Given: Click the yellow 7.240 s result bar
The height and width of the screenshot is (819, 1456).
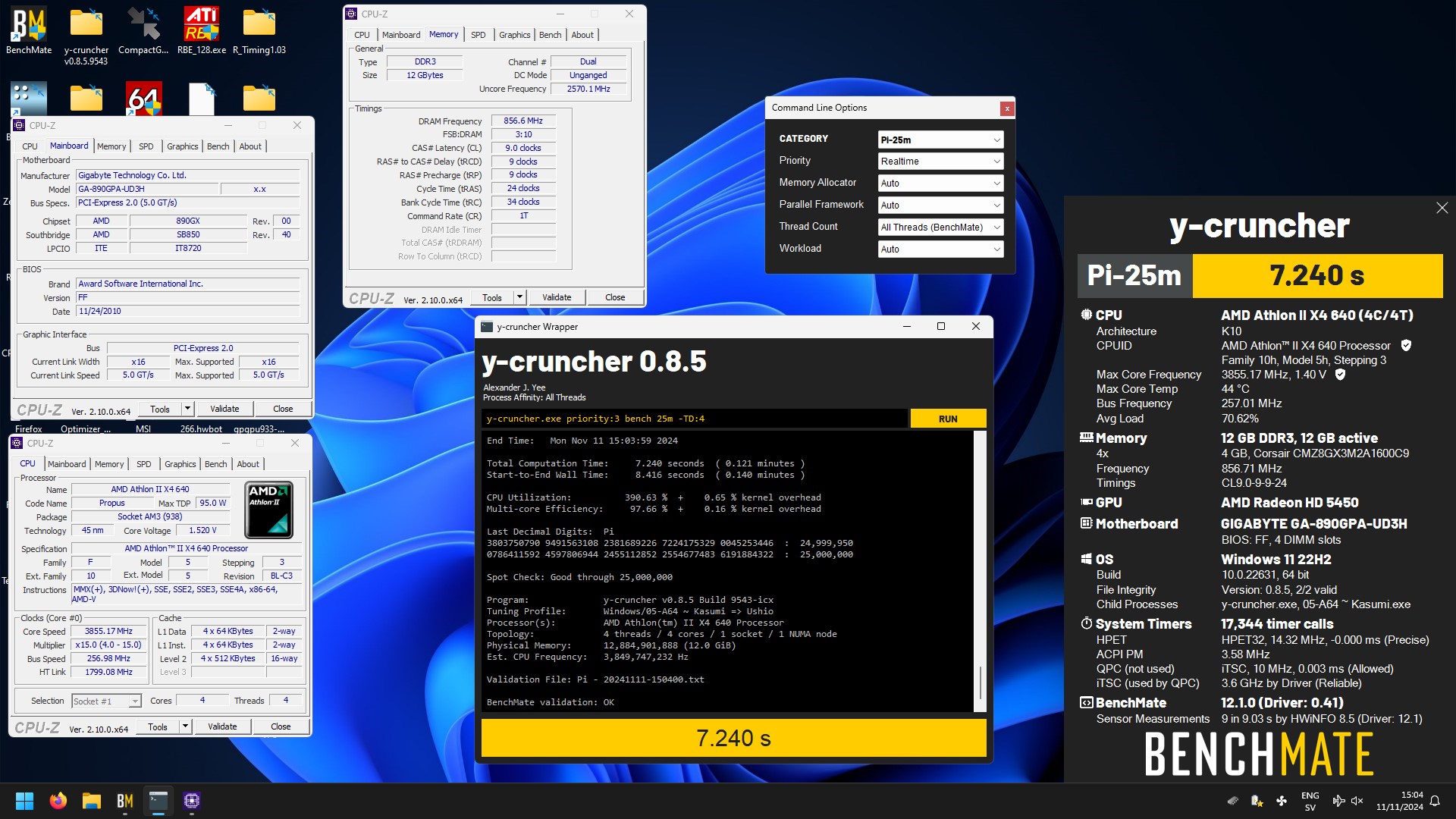Looking at the screenshot, I should click(733, 738).
